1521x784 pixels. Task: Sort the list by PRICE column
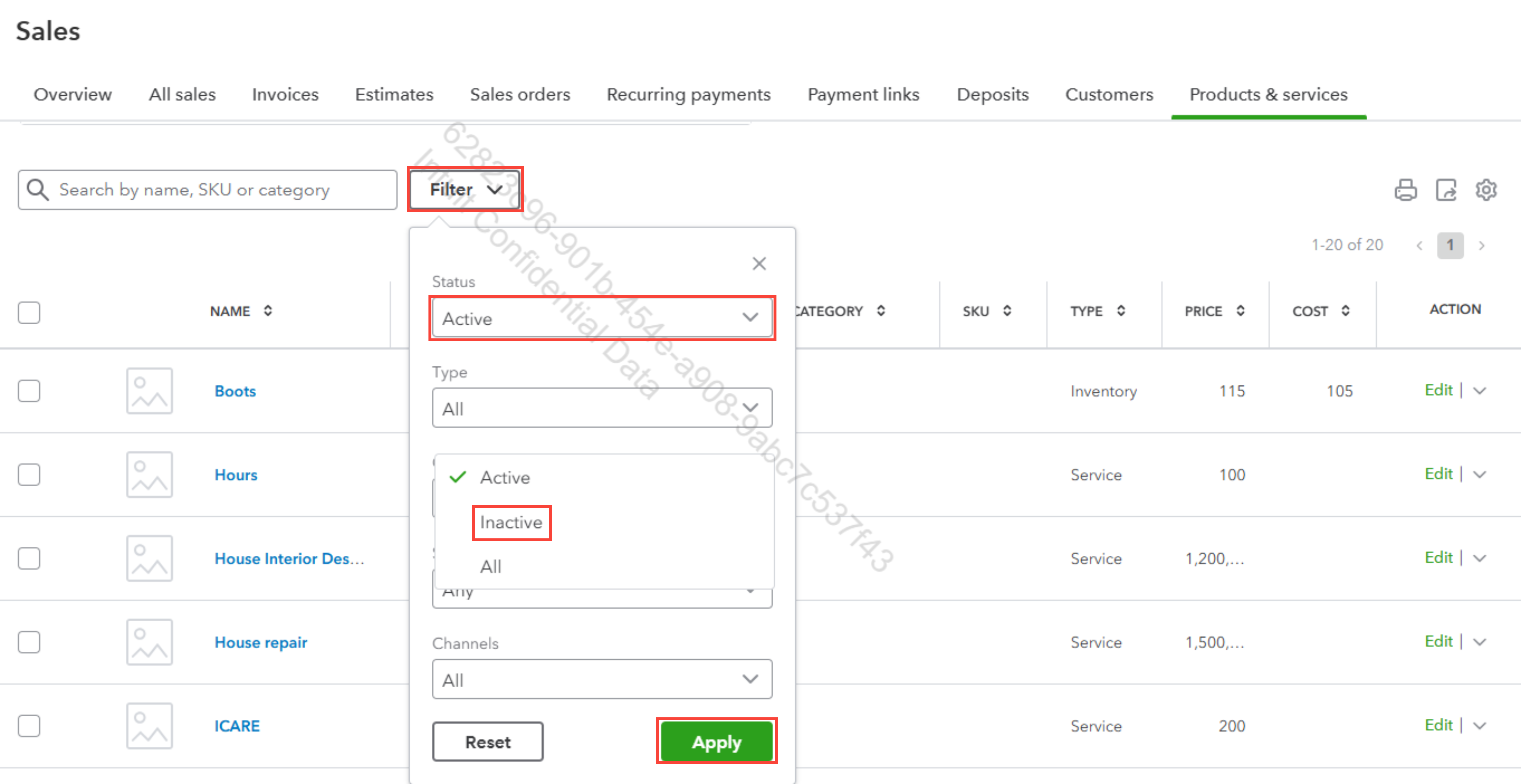(x=1240, y=311)
